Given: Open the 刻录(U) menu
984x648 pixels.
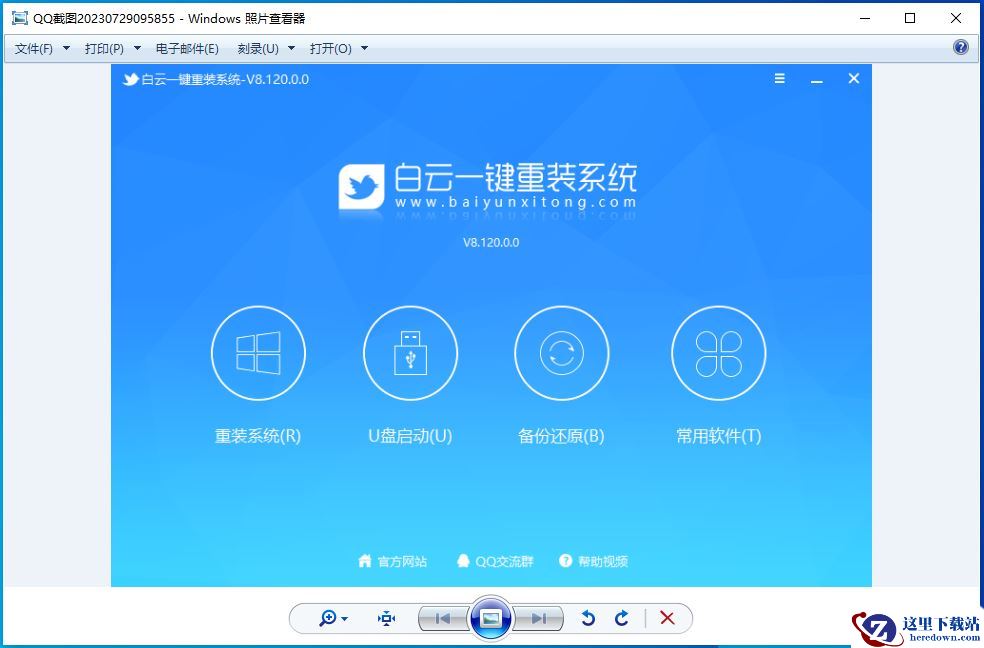Looking at the screenshot, I should pyautogui.click(x=258, y=49).
